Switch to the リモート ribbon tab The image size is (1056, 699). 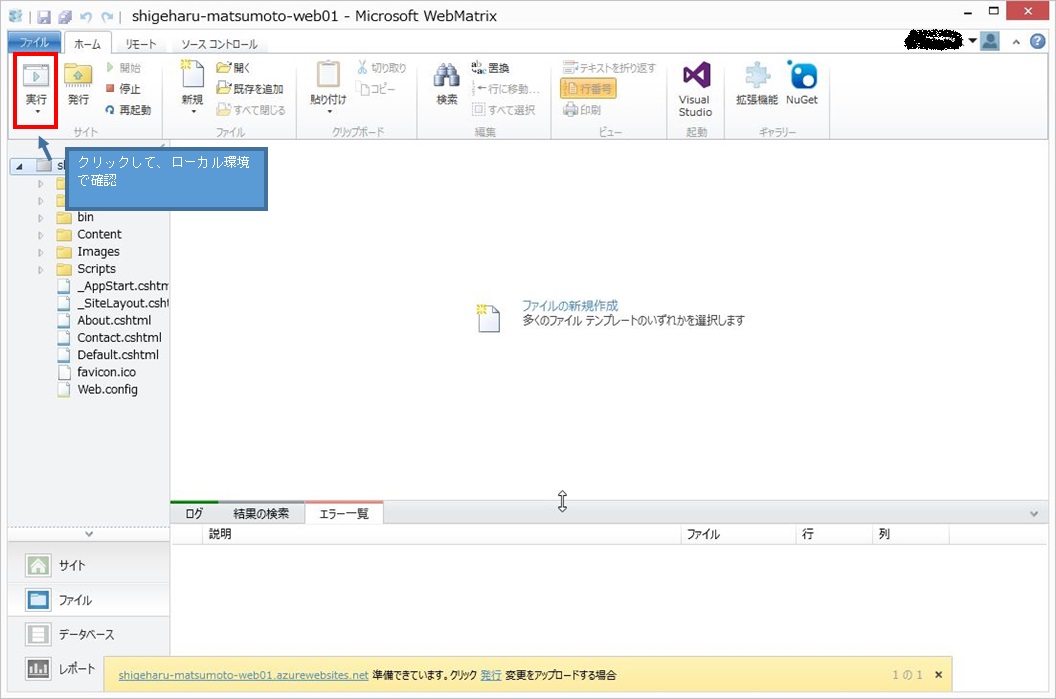[x=141, y=44]
